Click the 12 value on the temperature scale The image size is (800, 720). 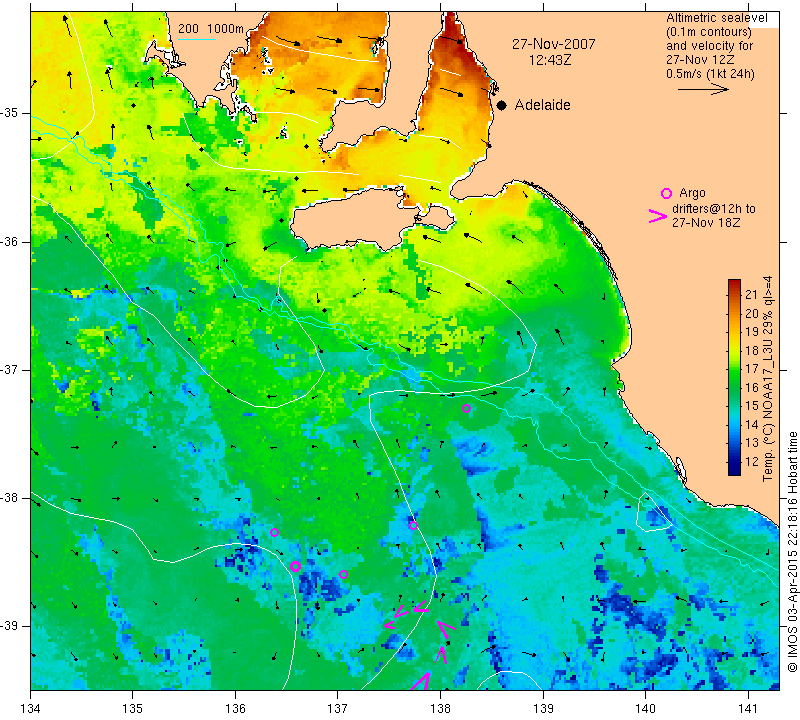click(752, 461)
